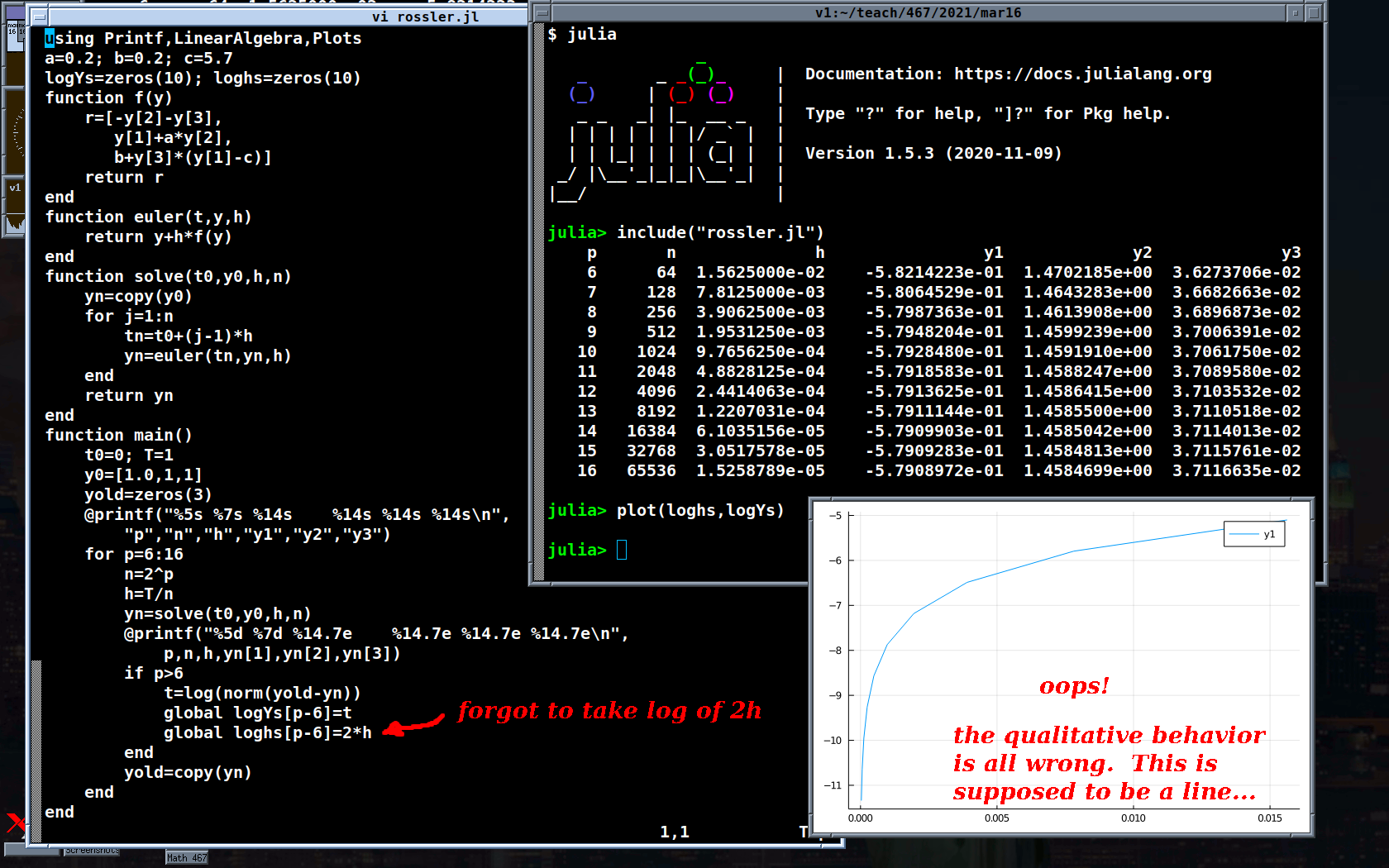Select the v1 dock item
Screen dimensions: 1389x868
pos(15,188)
